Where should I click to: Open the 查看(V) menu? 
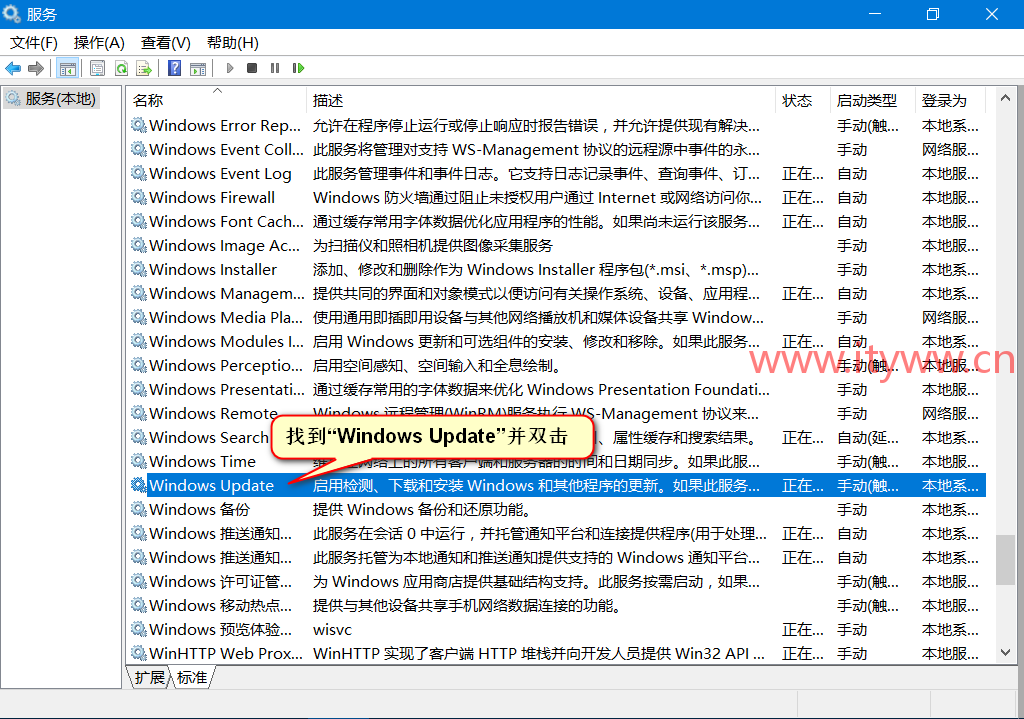166,42
